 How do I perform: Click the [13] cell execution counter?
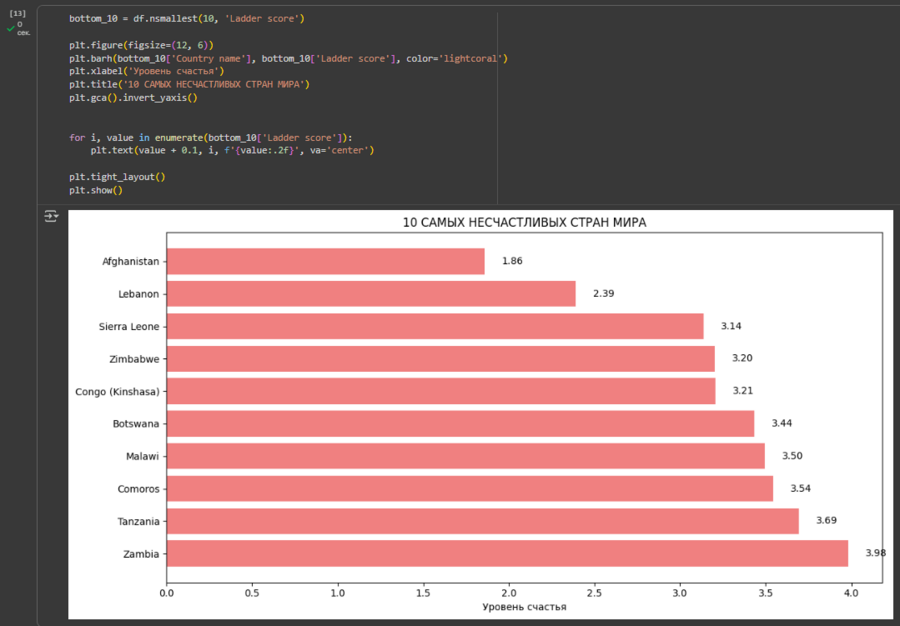[17, 14]
